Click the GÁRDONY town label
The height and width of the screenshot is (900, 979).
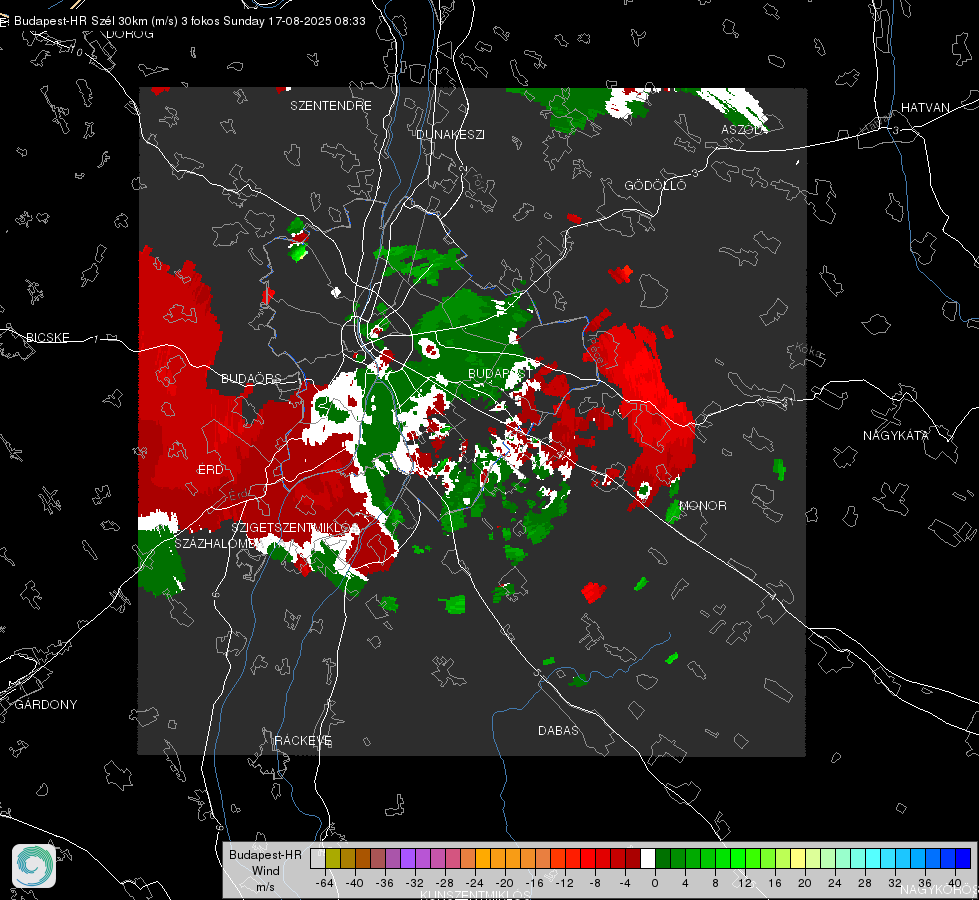pyautogui.click(x=46, y=705)
